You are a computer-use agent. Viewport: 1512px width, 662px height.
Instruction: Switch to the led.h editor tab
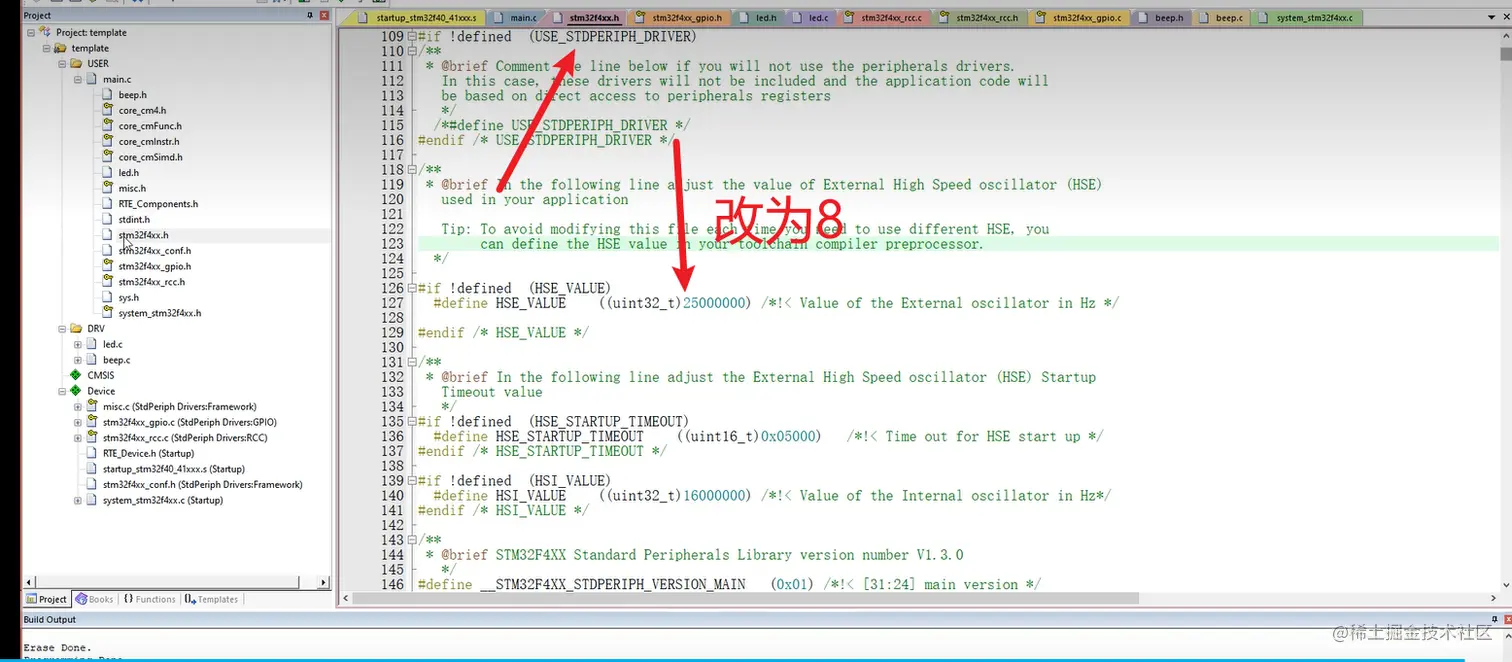[x=759, y=18]
